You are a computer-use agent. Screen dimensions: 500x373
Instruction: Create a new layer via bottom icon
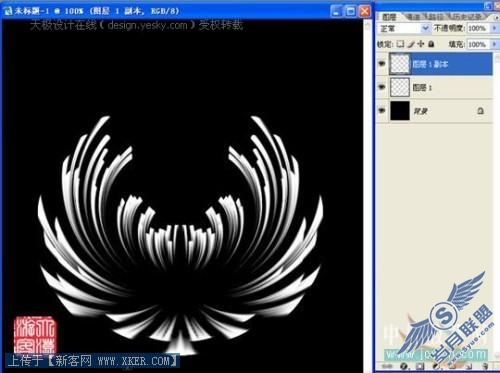[x=468, y=366]
